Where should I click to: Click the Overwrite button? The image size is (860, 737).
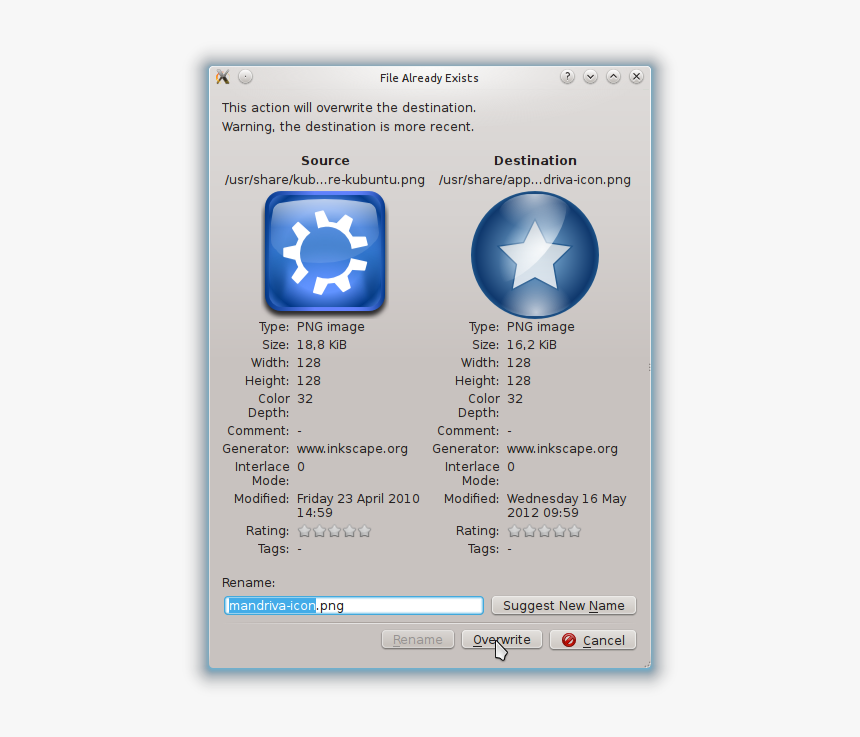coord(502,640)
